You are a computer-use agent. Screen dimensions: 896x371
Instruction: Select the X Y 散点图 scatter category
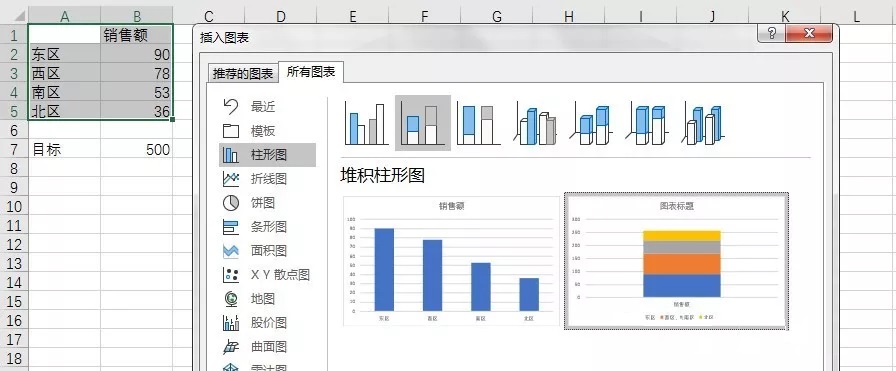[x=267, y=275]
